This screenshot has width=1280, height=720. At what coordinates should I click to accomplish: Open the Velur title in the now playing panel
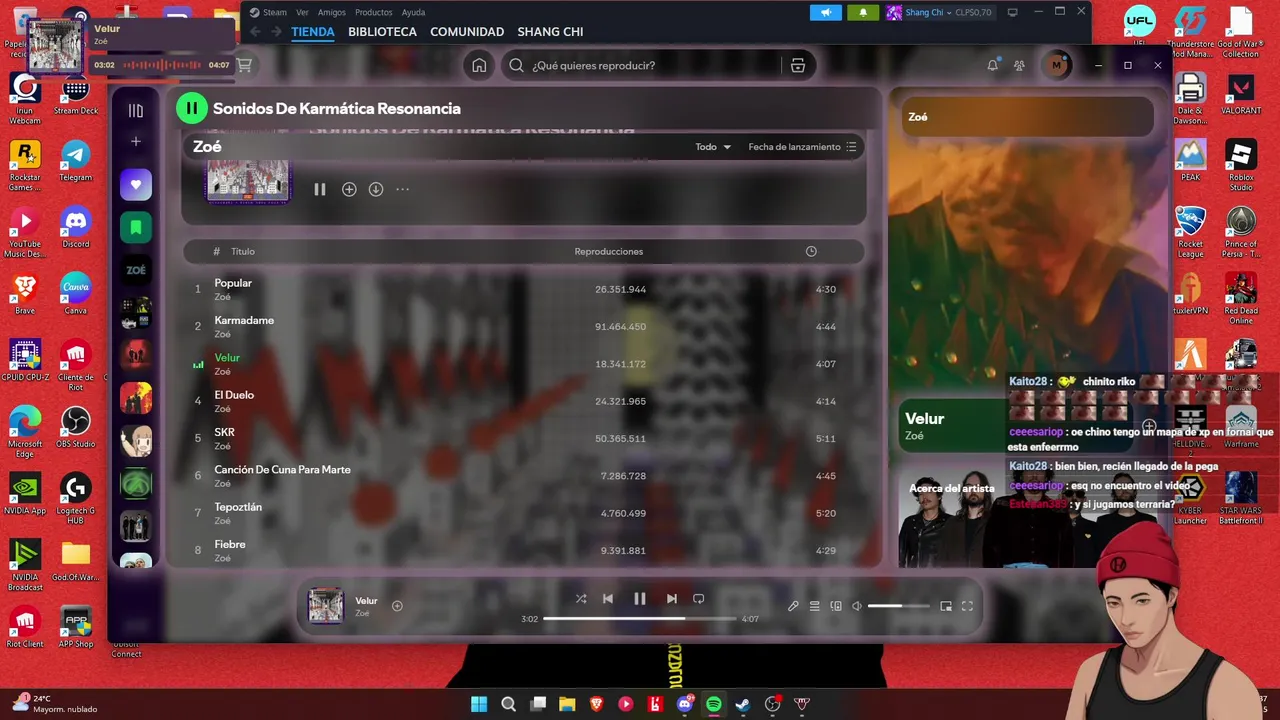[924, 419]
